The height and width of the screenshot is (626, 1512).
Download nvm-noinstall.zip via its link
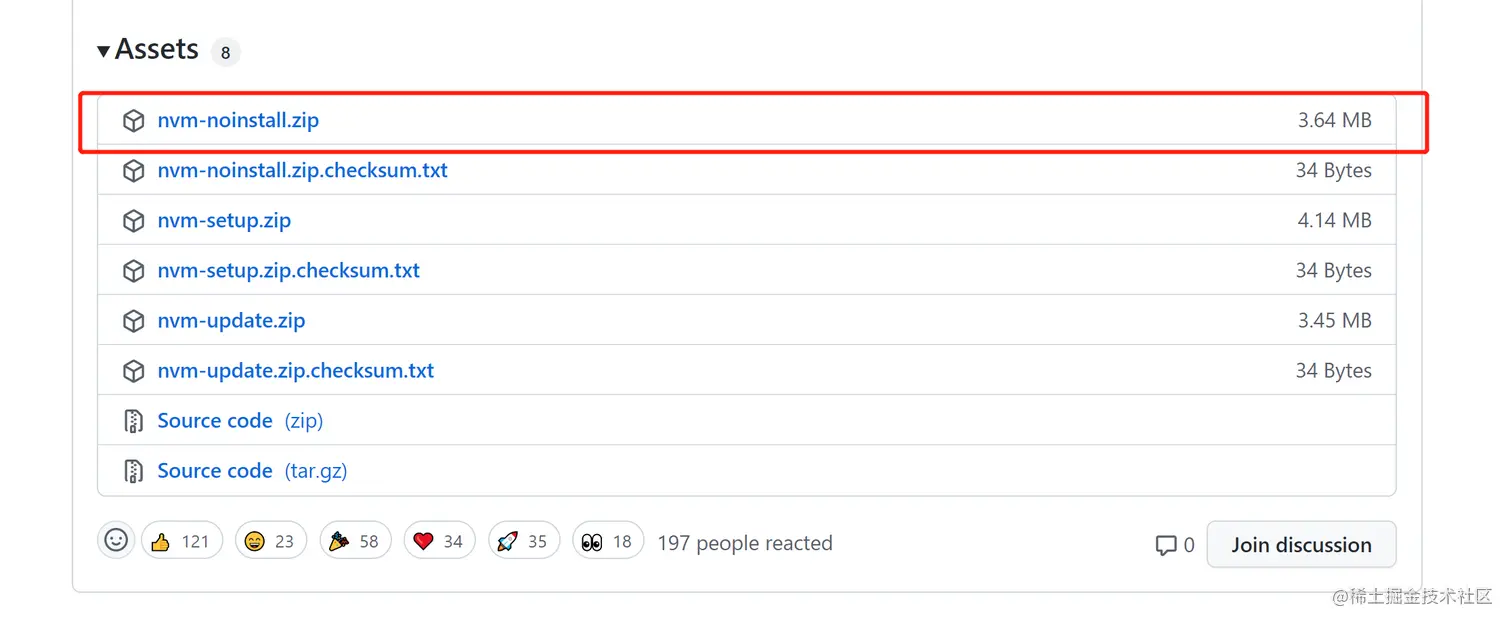point(238,120)
